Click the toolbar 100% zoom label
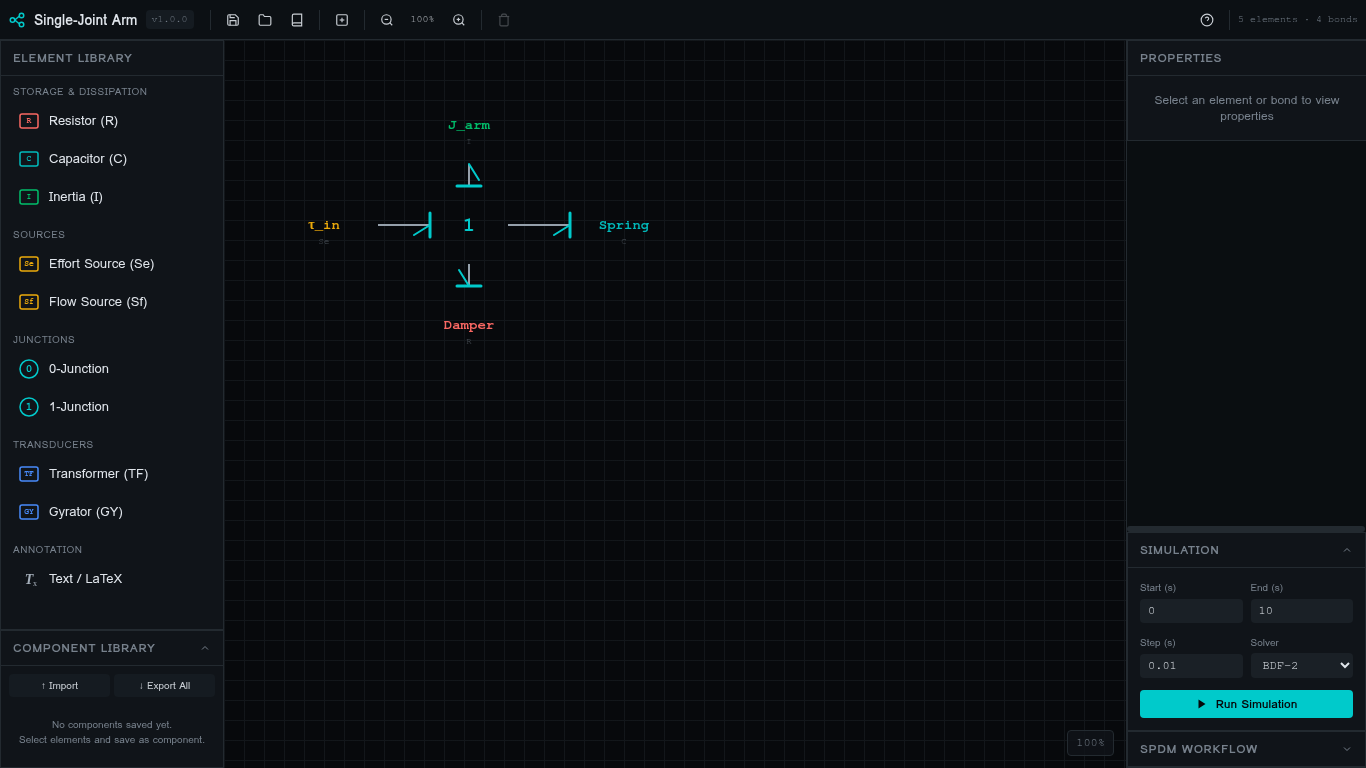The height and width of the screenshot is (768, 1366). [x=422, y=20]
